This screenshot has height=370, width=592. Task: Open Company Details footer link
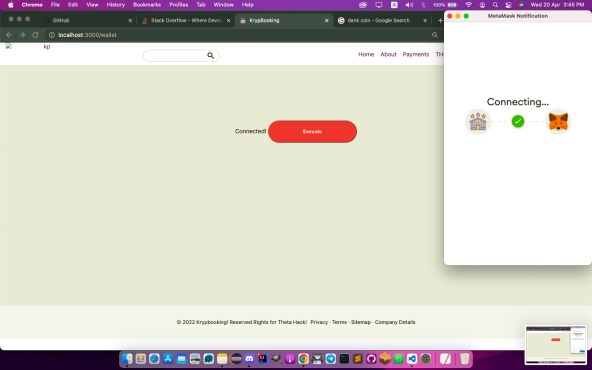(395, 322)
